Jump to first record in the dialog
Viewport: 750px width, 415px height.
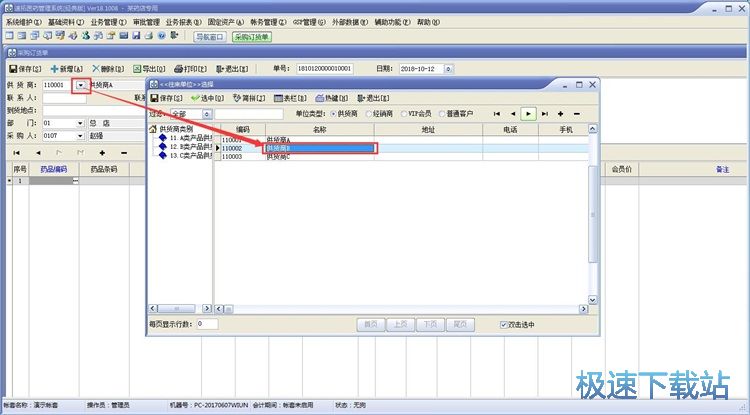(496, 114)
